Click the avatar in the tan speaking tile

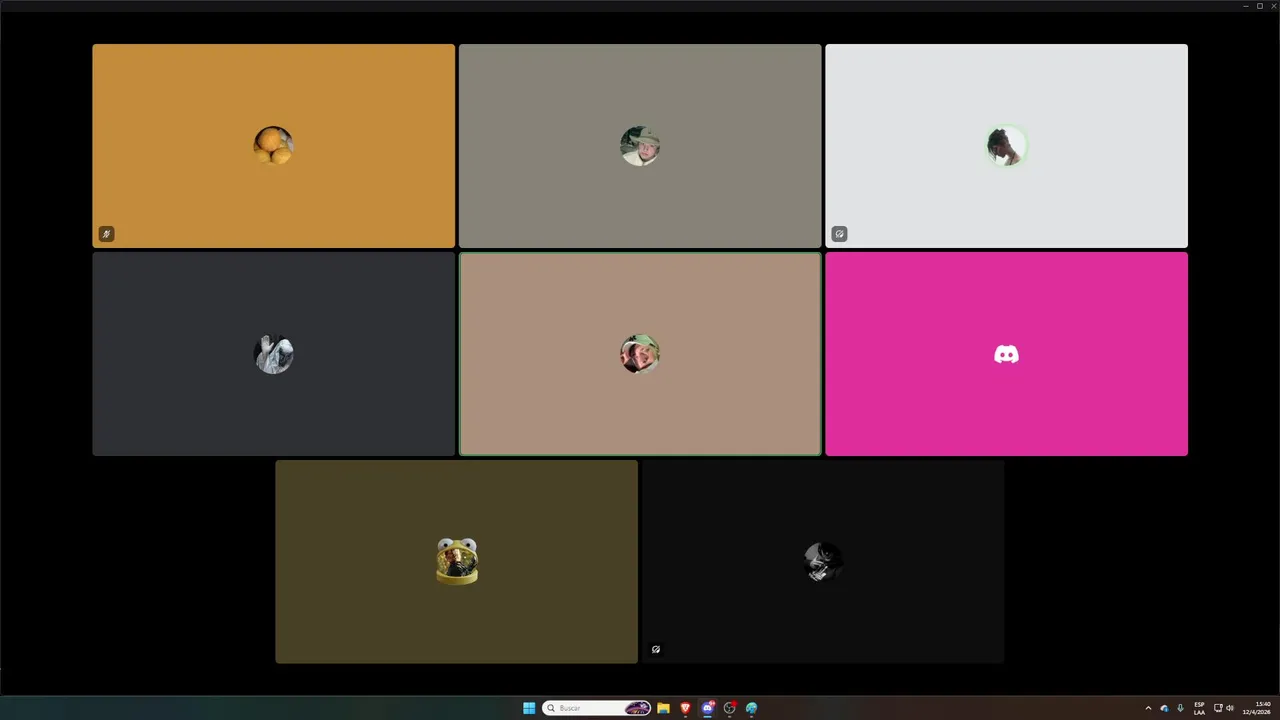click(640, 354)
